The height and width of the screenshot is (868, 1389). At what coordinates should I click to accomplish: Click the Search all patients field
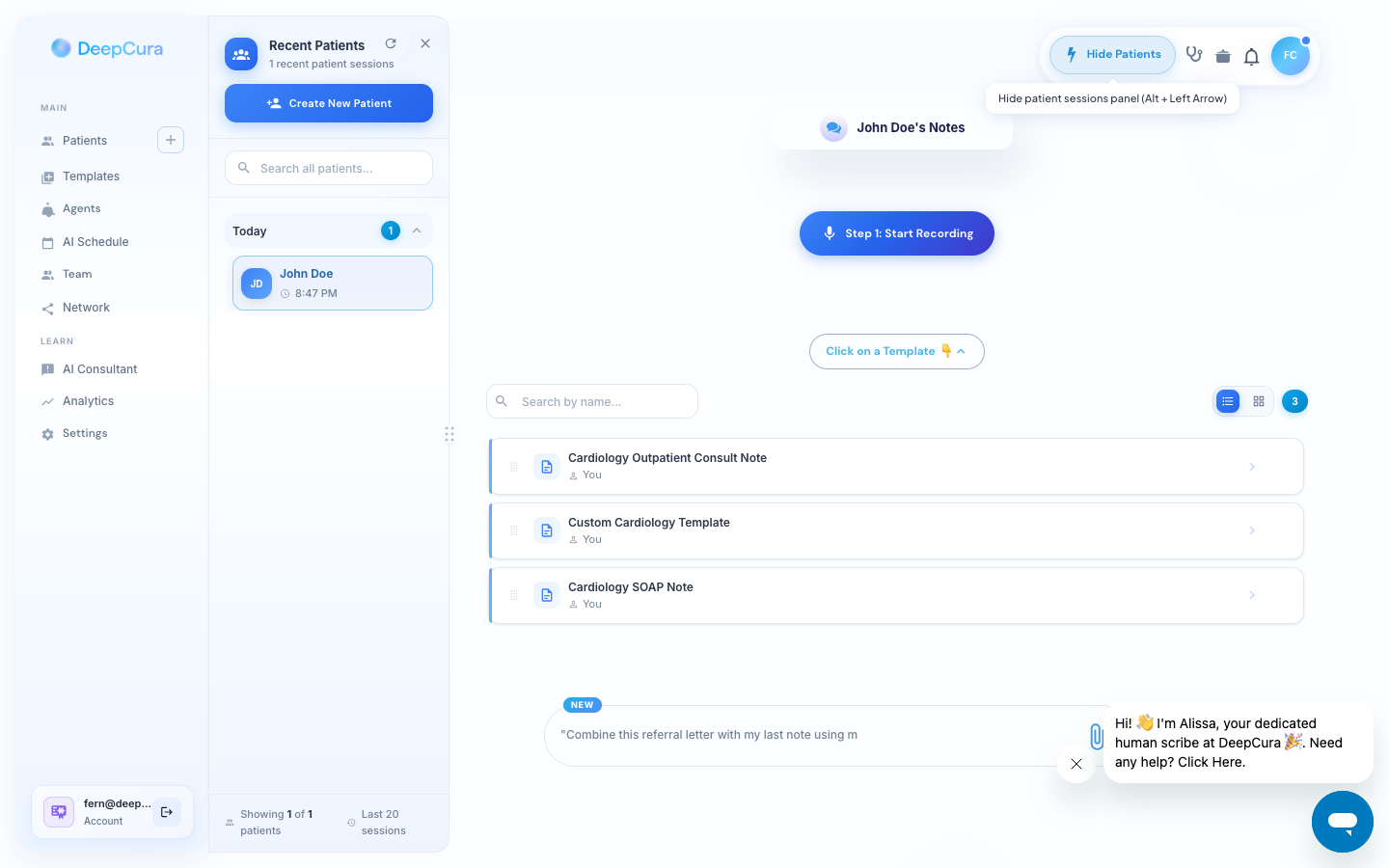pos(329,168)
